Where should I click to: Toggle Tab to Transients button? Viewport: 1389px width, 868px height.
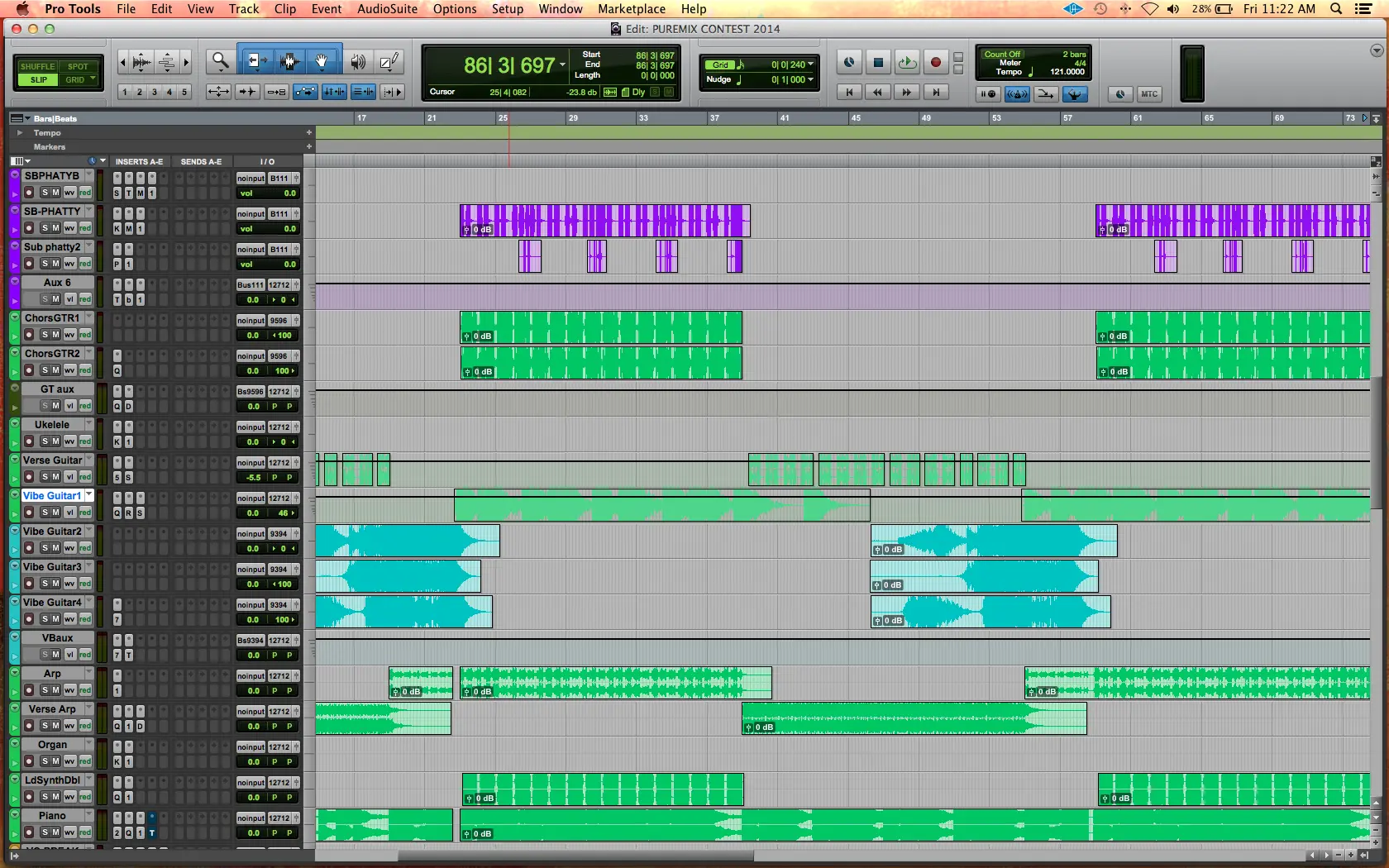[247, 92]
